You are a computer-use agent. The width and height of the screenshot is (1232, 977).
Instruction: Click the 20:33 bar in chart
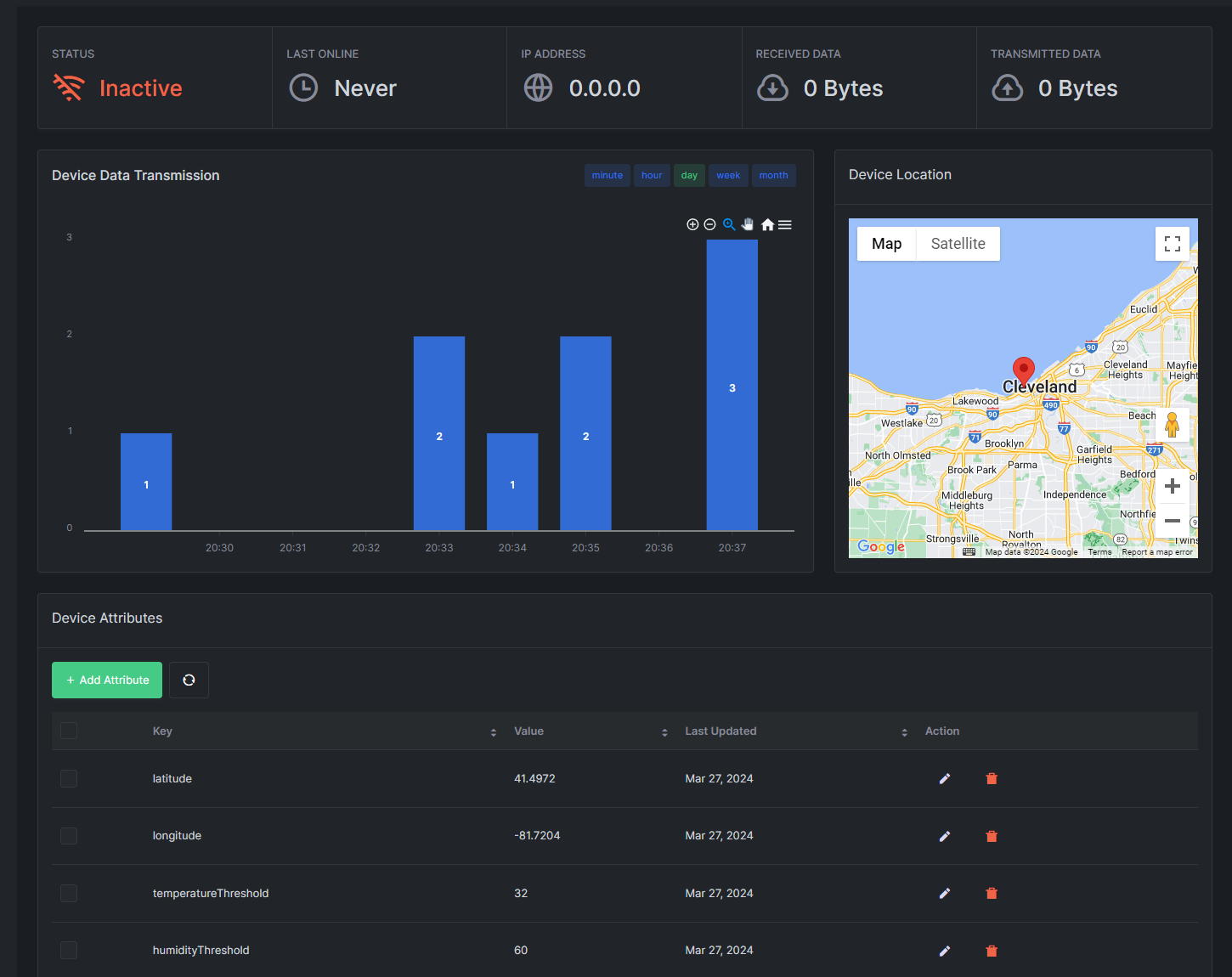coord(439,433)
